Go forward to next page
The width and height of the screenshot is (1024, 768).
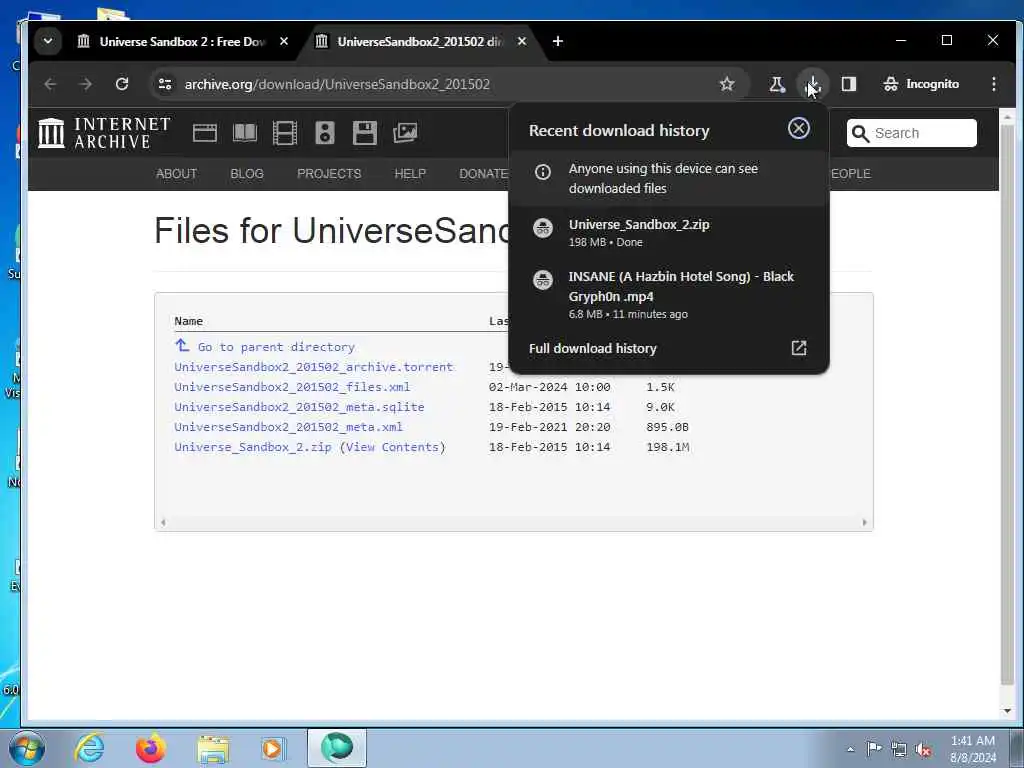coord(86,84)
